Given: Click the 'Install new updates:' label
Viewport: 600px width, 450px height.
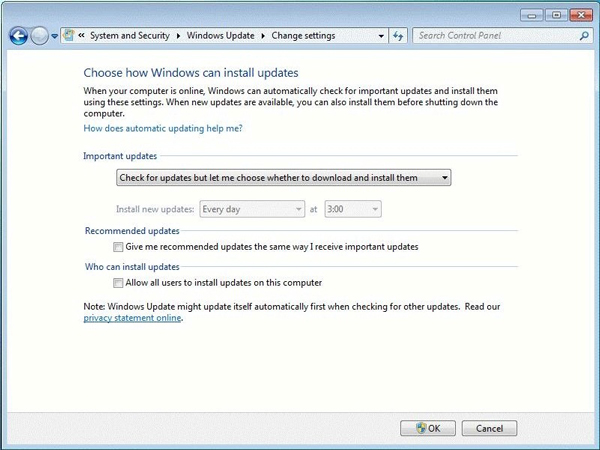Looking at the screenshot, I should click(155, 209).
